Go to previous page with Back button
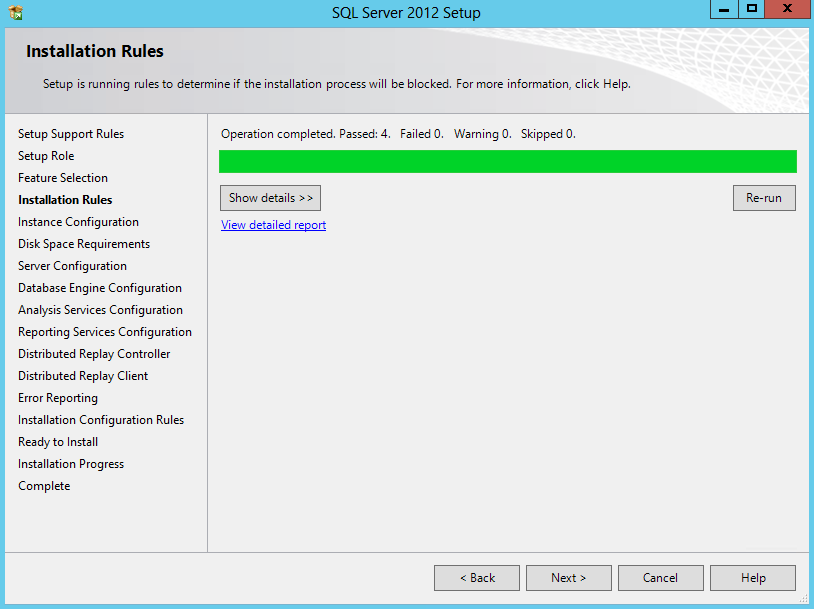Viewport: 814px width, 609px height. 477,578
